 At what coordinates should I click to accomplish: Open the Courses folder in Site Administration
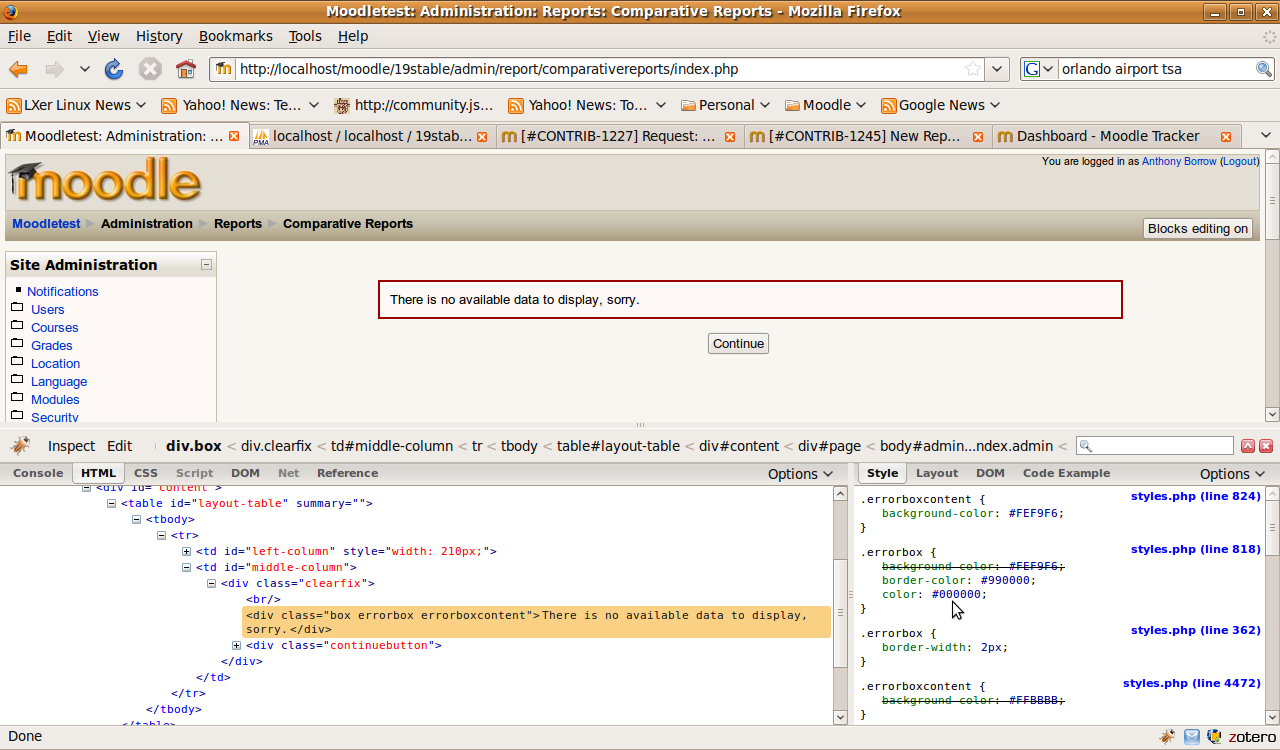(54, 328)
